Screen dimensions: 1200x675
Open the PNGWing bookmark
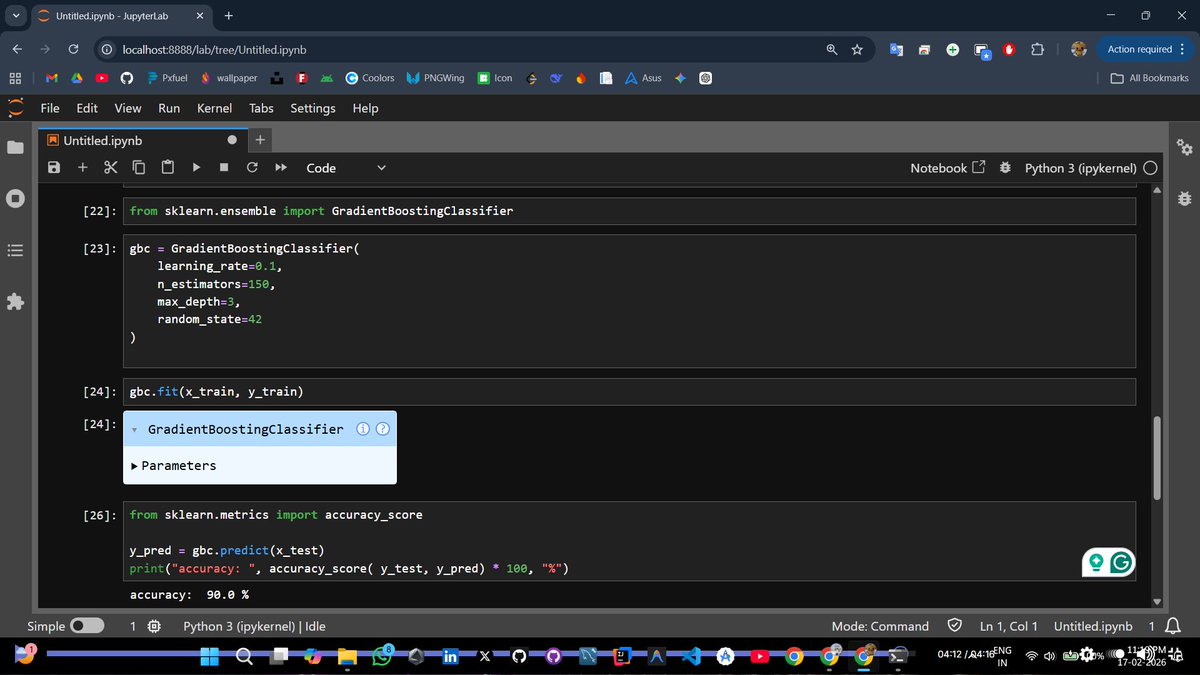(436, 78)
